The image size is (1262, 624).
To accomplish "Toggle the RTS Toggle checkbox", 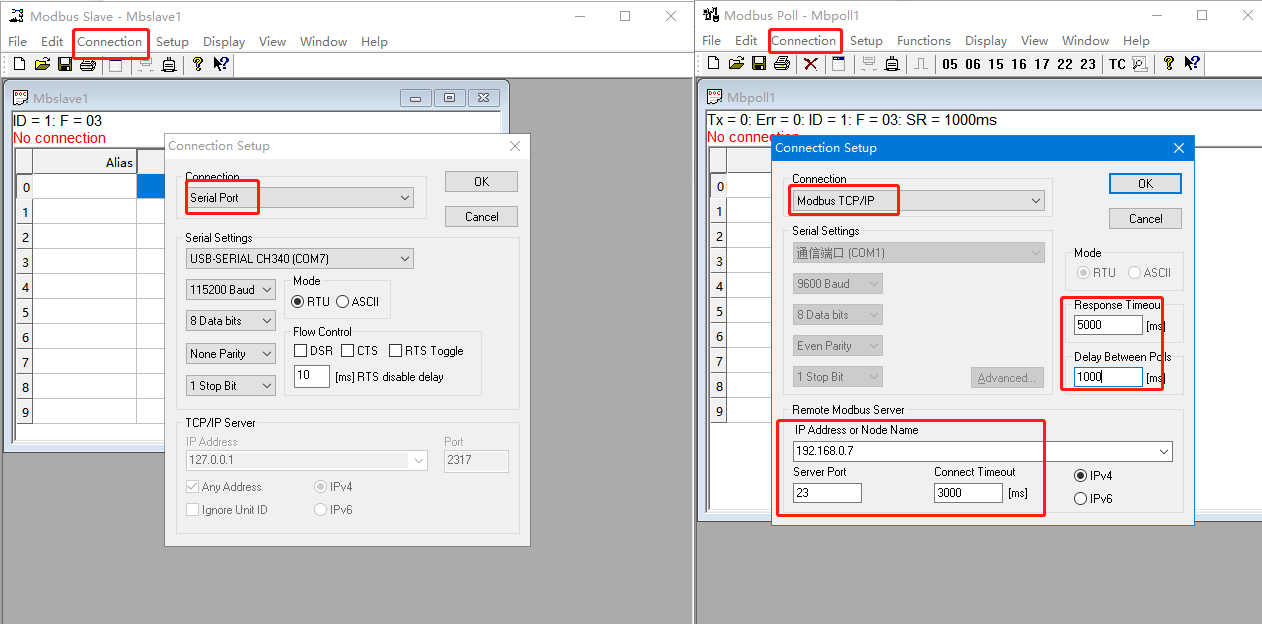I will (x=396, y=351).
